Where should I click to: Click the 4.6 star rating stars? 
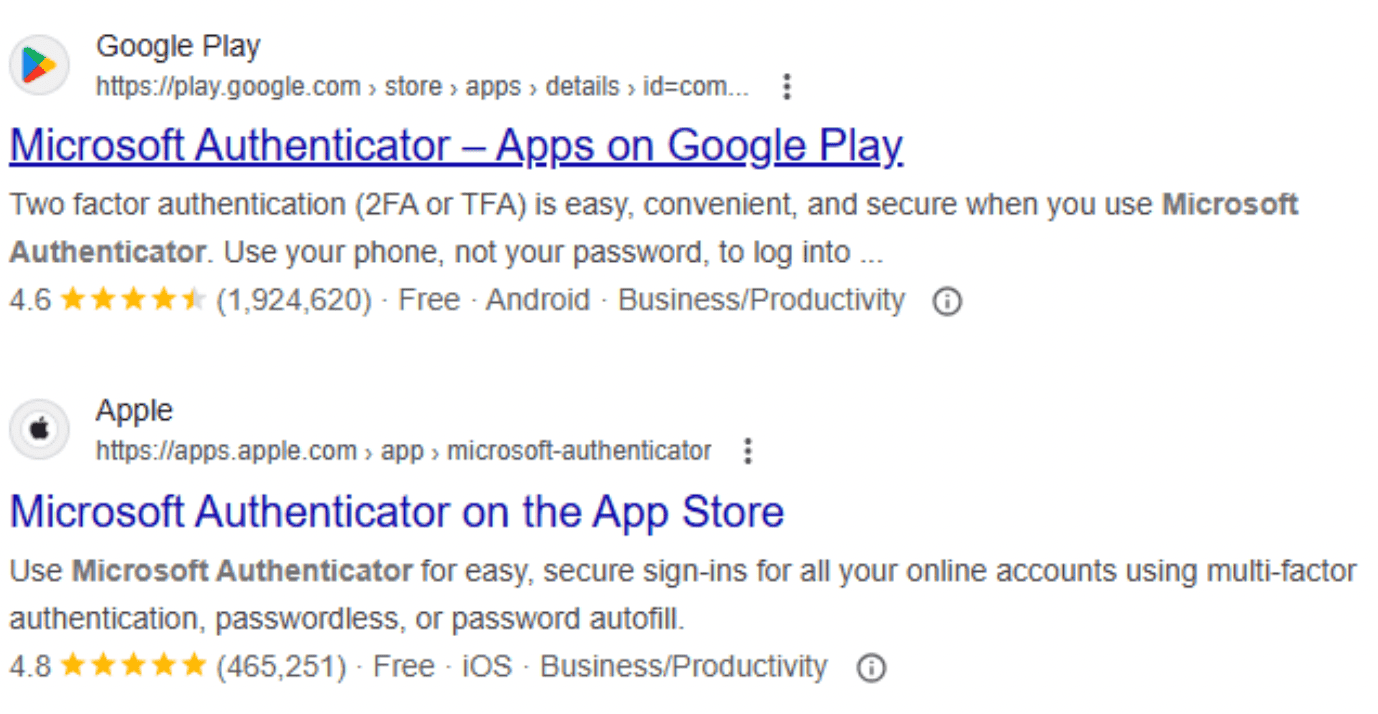[132, 300]
